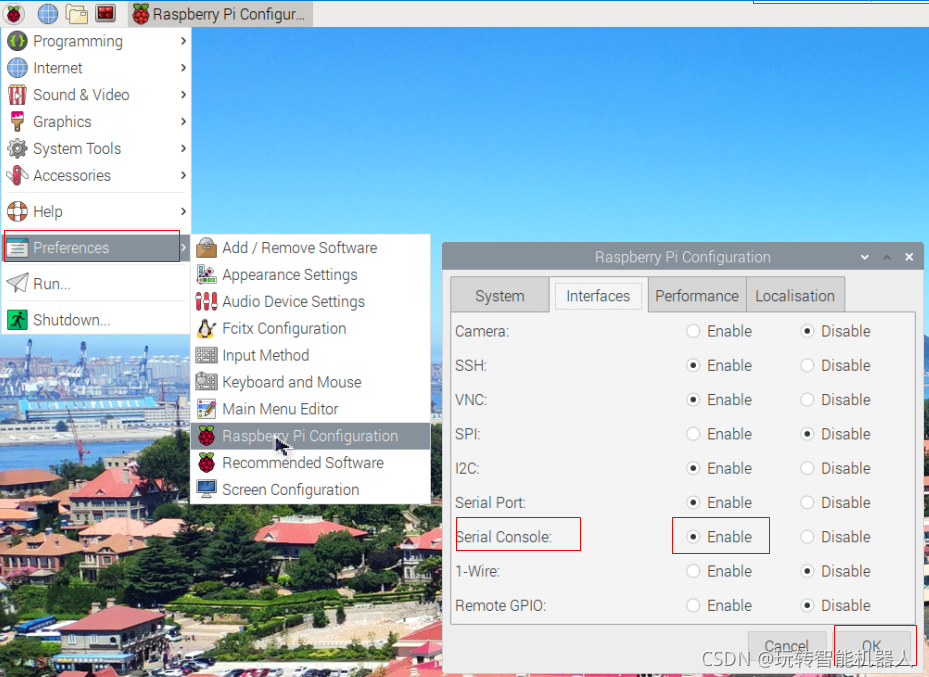Expand the Accessories submenu arrow
Viewport: 929px width, 677px height.
183,175
